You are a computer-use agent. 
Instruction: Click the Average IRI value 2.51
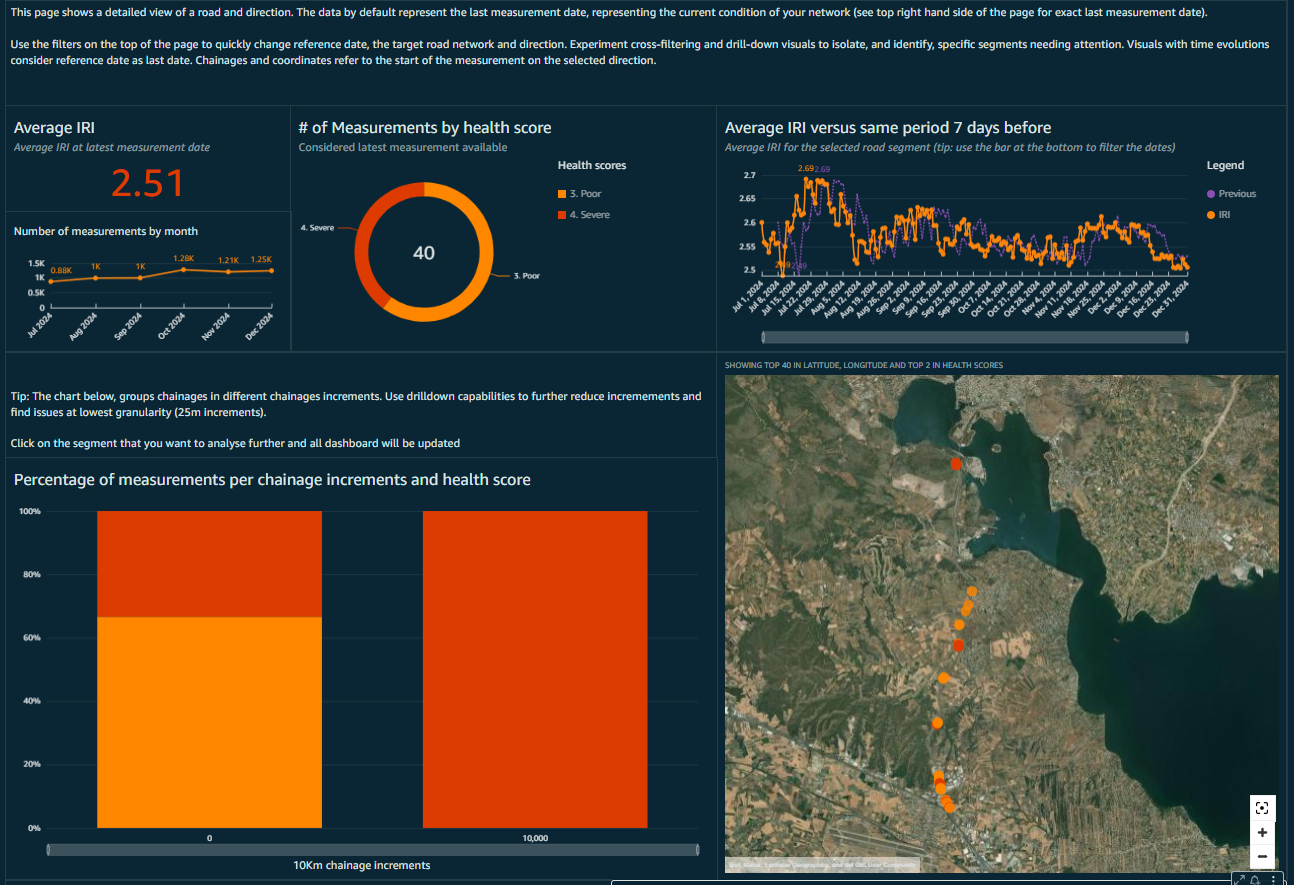[x=147, y=184]
